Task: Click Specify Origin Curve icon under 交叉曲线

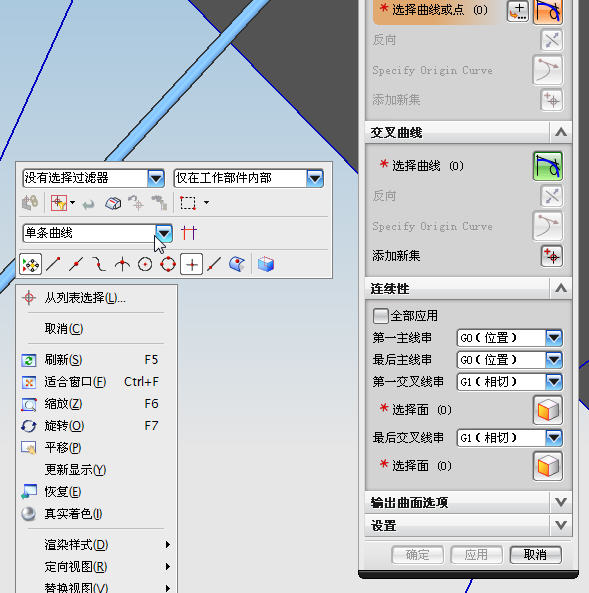Action: tap(547, 226)
